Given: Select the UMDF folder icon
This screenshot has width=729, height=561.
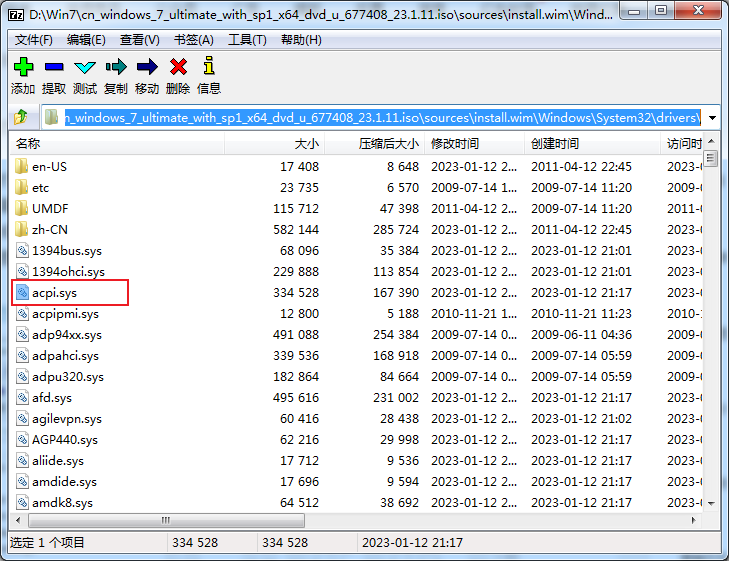Looking at the screenshot, I should [x=21, y=208].
